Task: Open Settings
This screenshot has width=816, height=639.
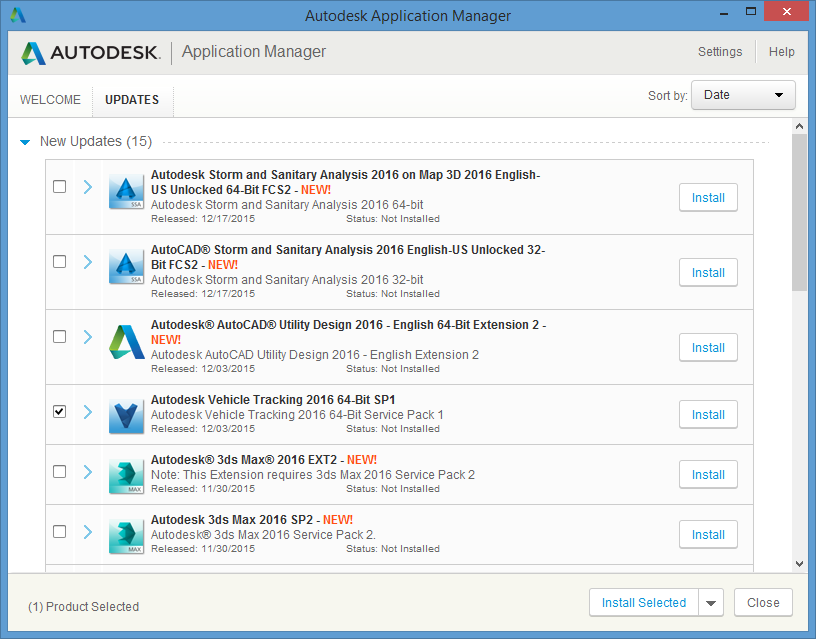Action: pyautogui.click(x=720, y=52)
